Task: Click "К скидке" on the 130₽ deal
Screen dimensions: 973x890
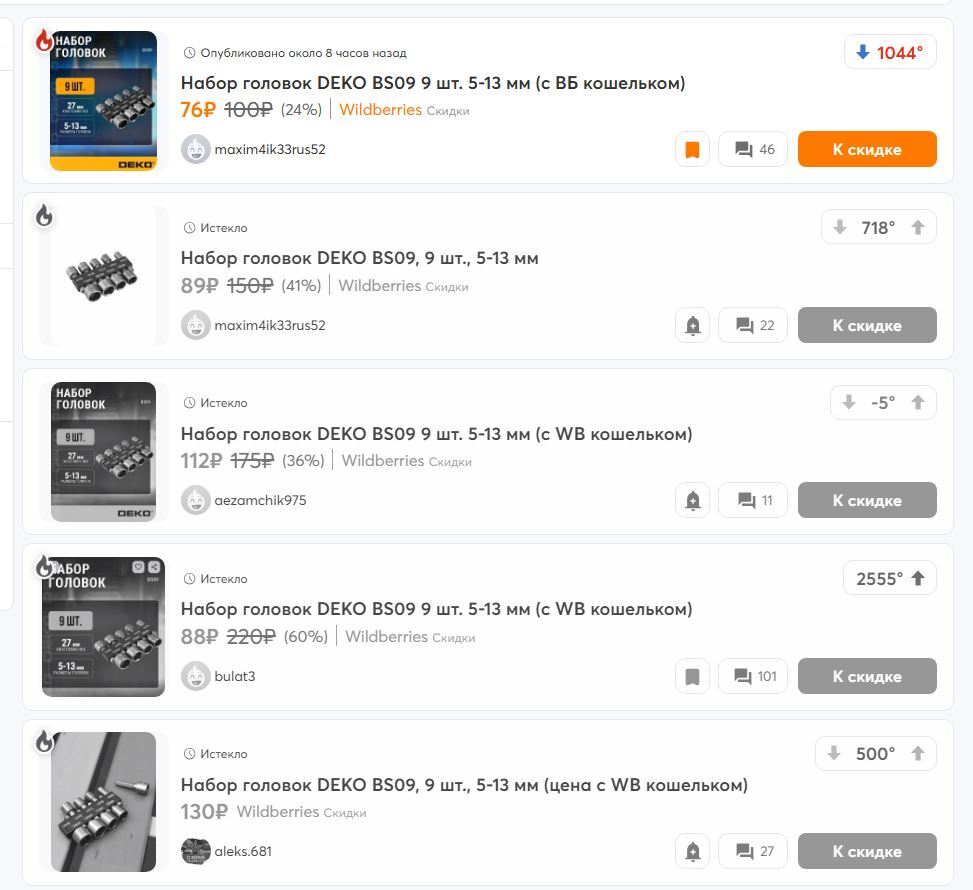Action: tap(867, 851)
